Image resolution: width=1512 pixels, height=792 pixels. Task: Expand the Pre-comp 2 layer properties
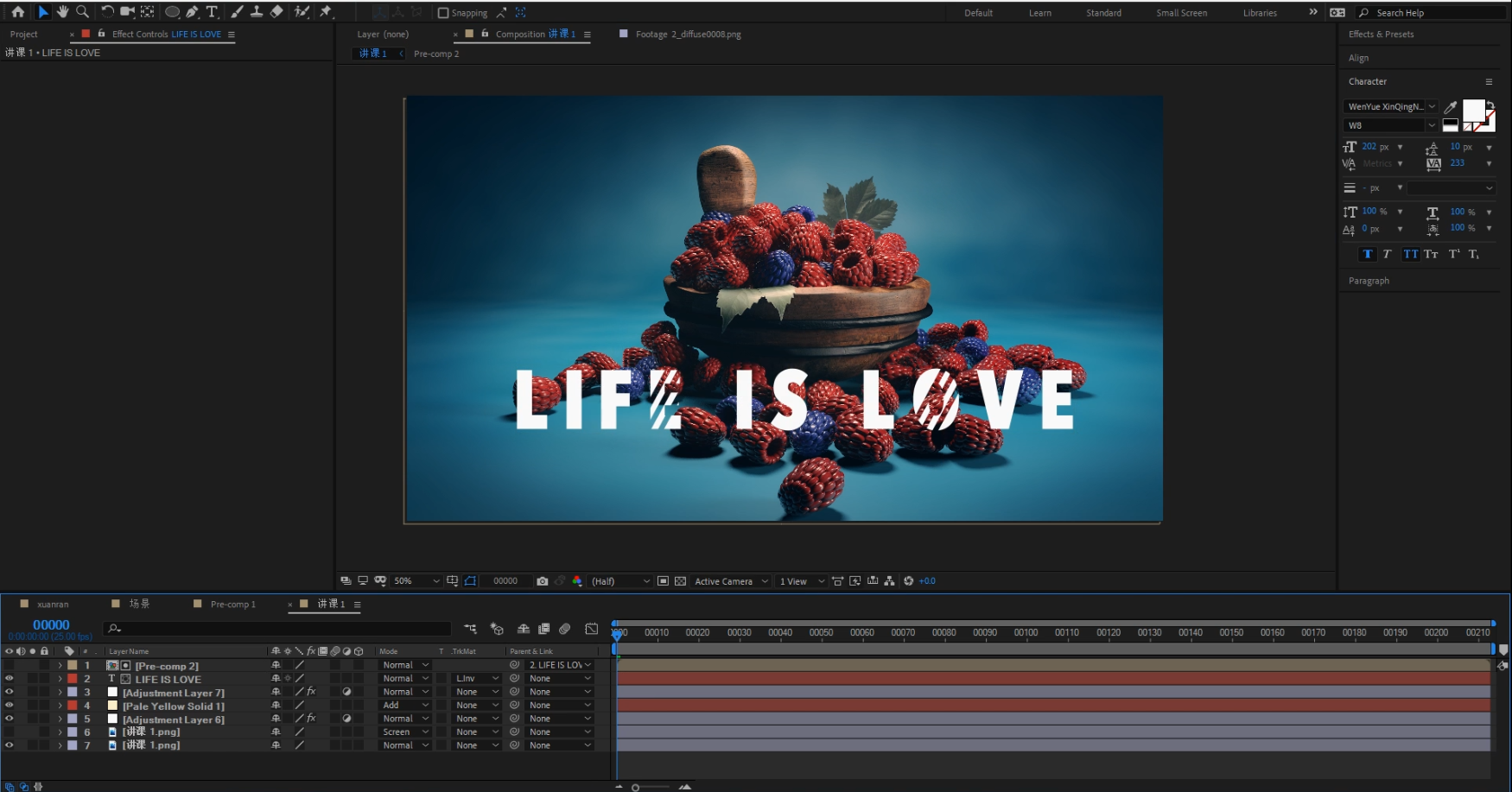point(60,666)
